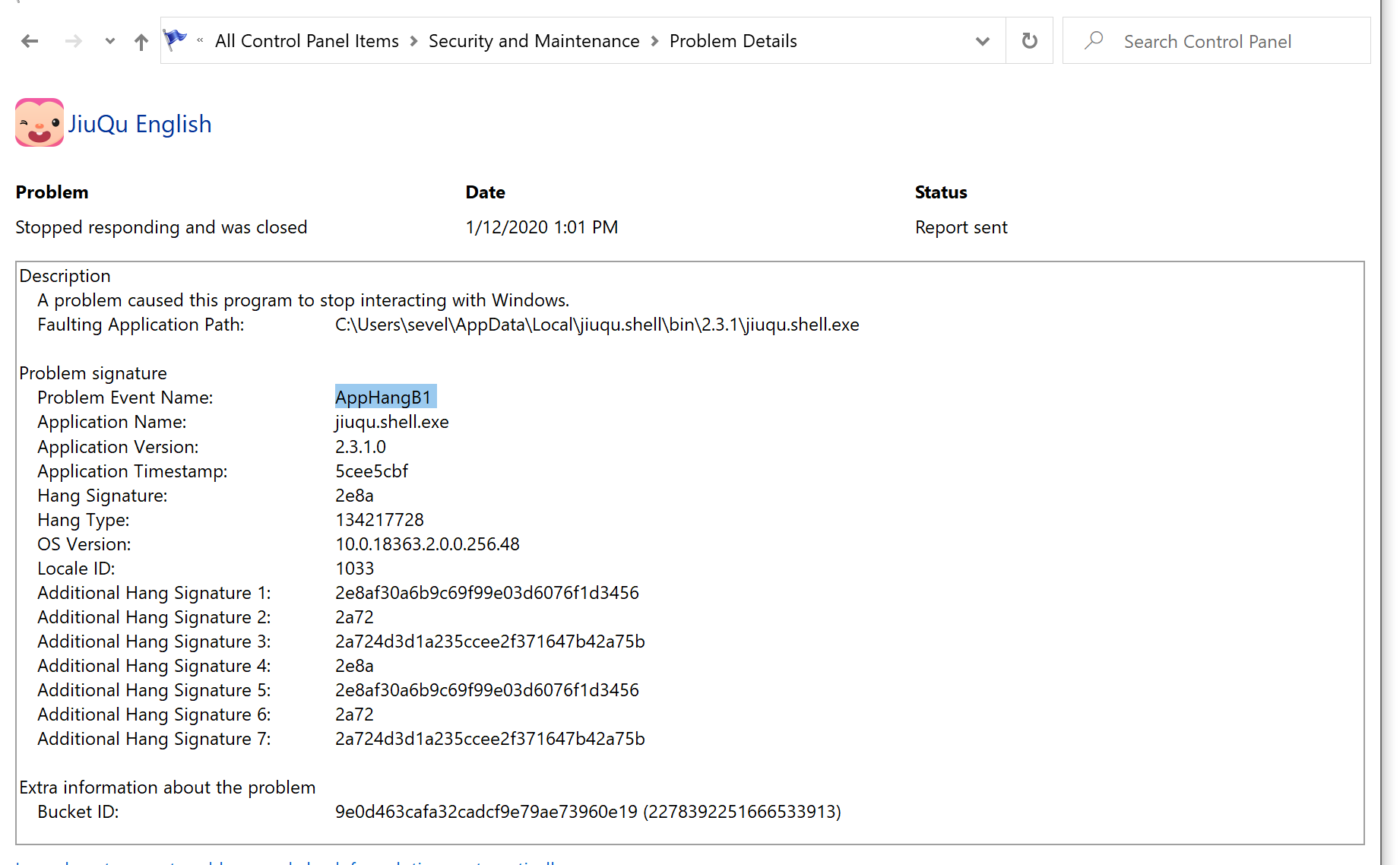Open the recent locations dropdown arrow

[x=110, y=41]
